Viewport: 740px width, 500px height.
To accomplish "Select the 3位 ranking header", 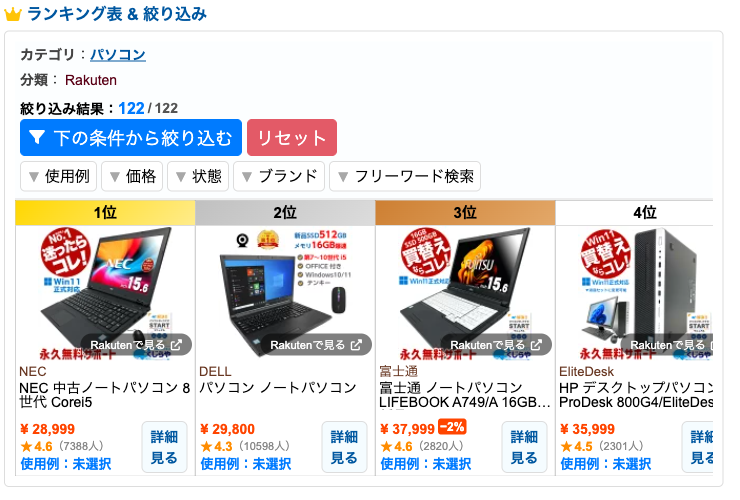I will [x=465, y=213].
